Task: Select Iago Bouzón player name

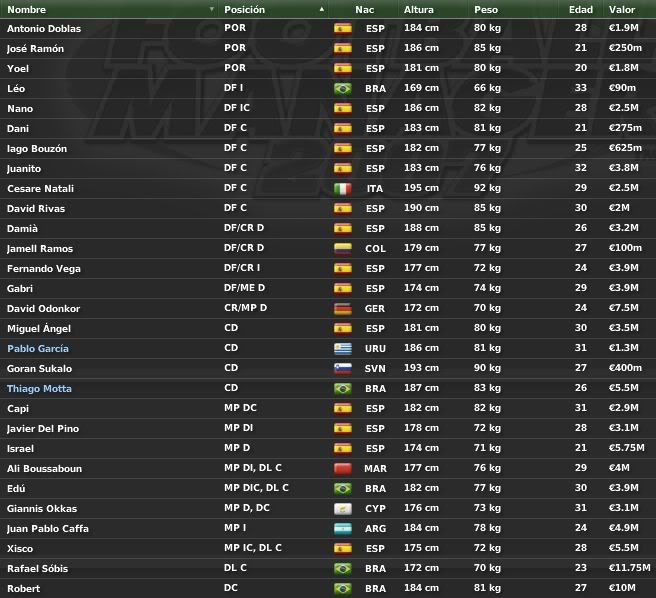Action: 37,149
